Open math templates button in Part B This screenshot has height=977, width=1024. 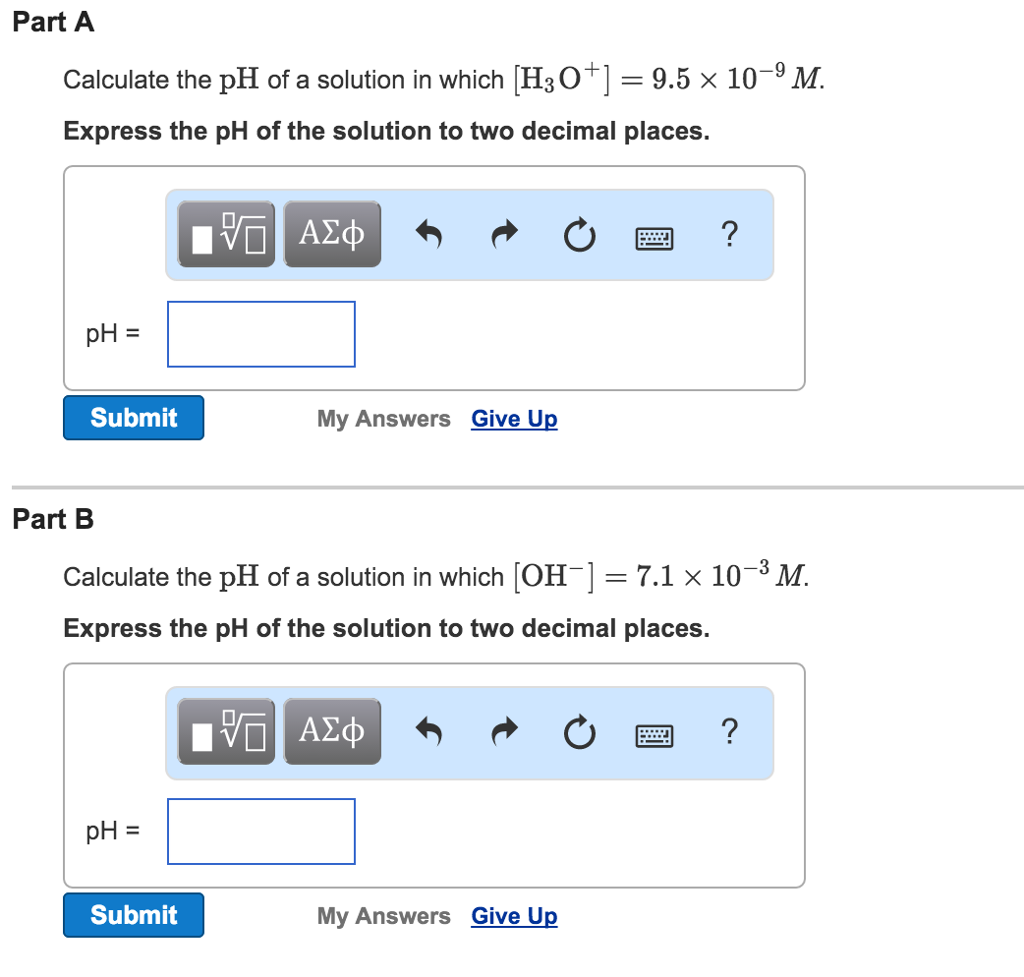[x=226, y=731]
